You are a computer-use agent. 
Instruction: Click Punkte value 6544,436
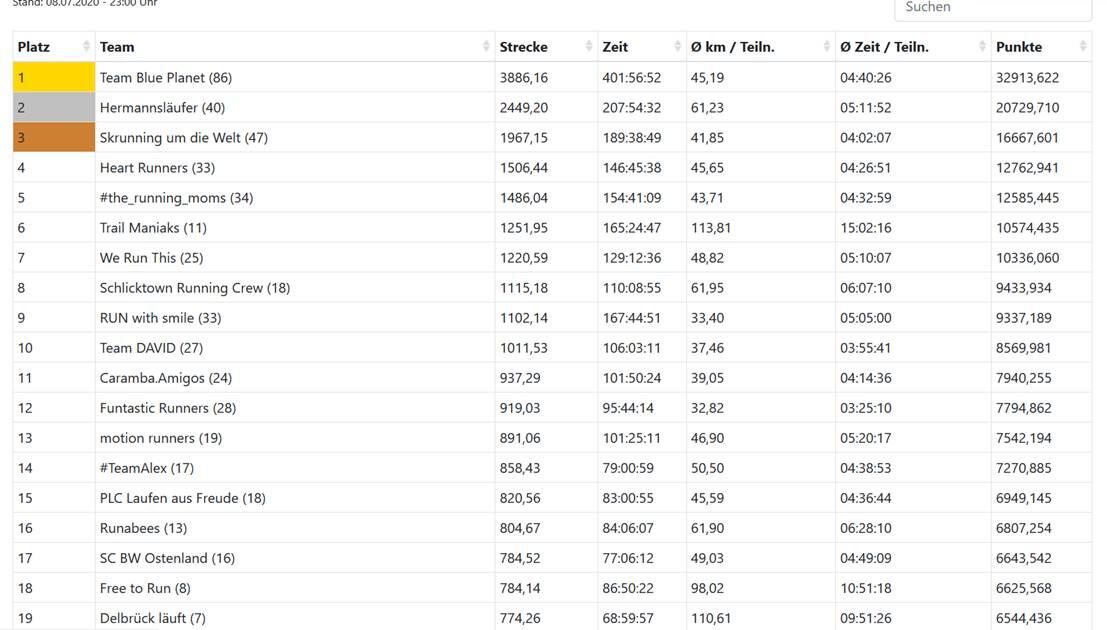(1024, 618)
